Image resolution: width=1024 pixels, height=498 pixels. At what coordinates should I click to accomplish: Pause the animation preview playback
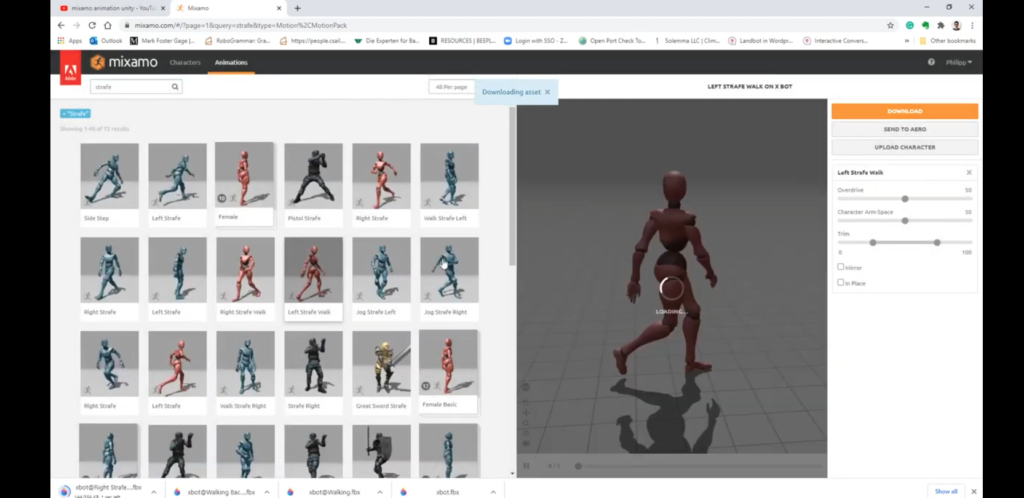point(527,466)
